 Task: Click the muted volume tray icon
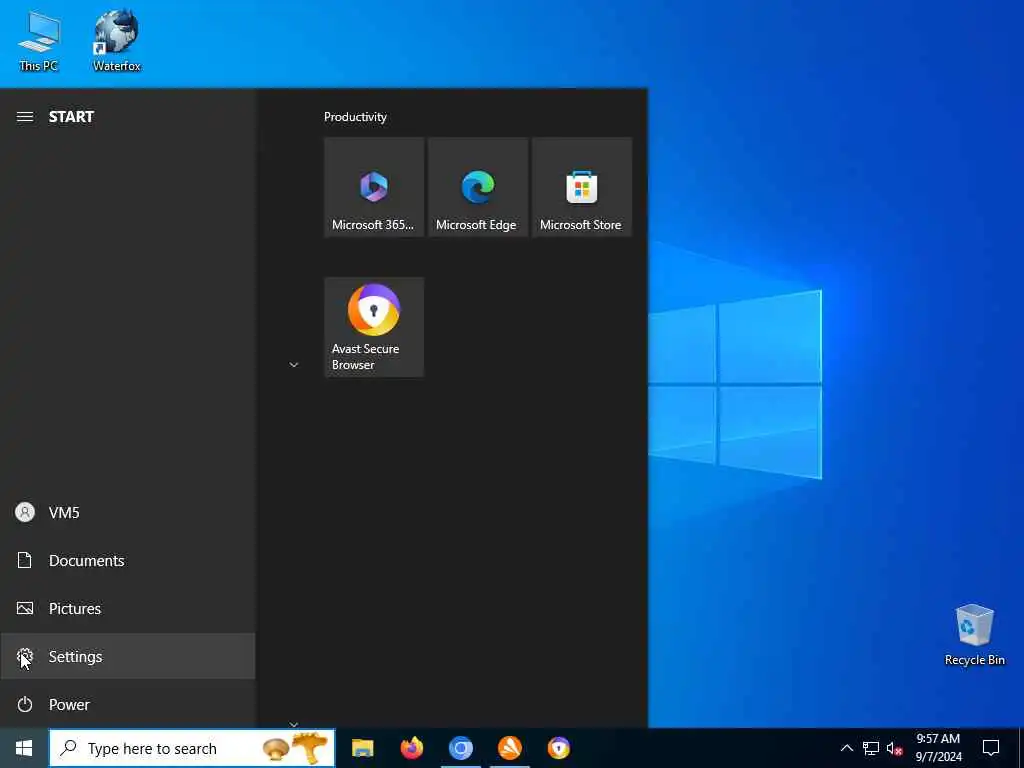pos(895,748)
